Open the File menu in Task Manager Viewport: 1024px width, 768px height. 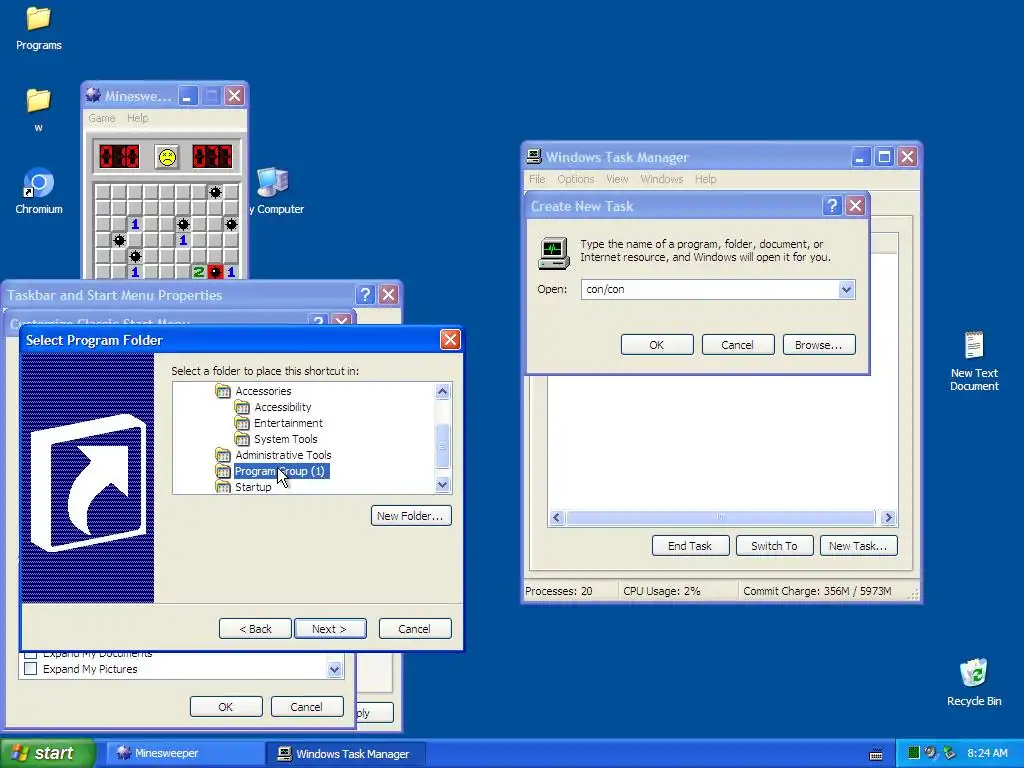(537, 179)
